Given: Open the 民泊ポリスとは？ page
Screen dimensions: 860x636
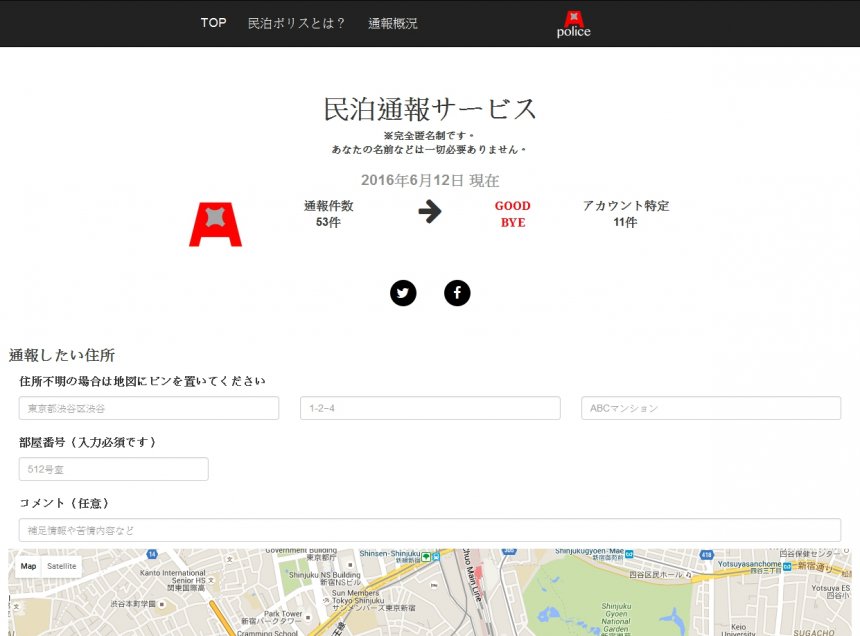Looking at the screenshot, I should coord(296,23).
